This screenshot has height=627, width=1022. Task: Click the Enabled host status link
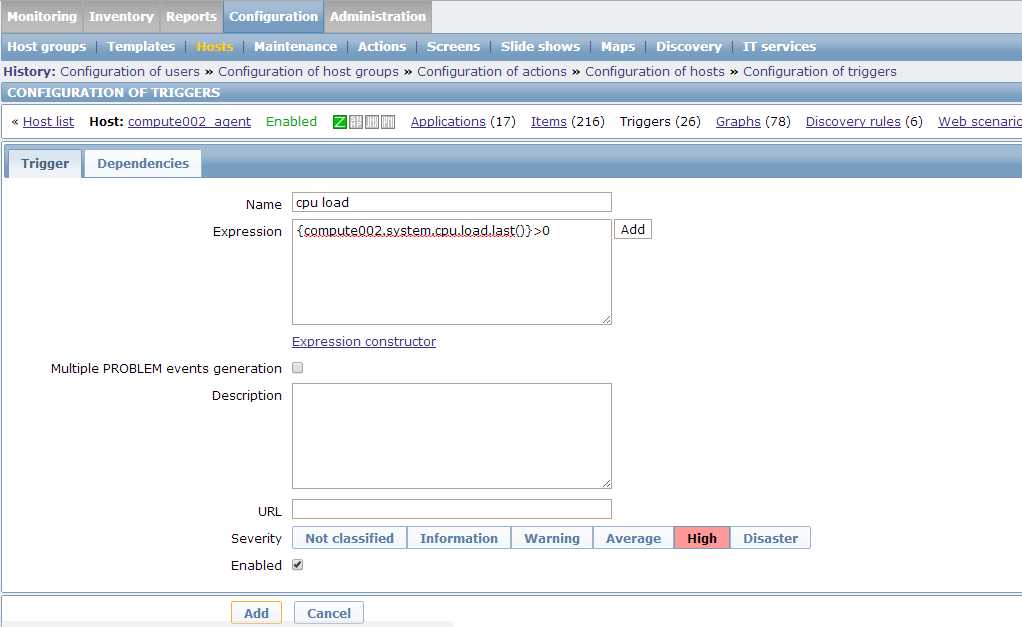291,122
